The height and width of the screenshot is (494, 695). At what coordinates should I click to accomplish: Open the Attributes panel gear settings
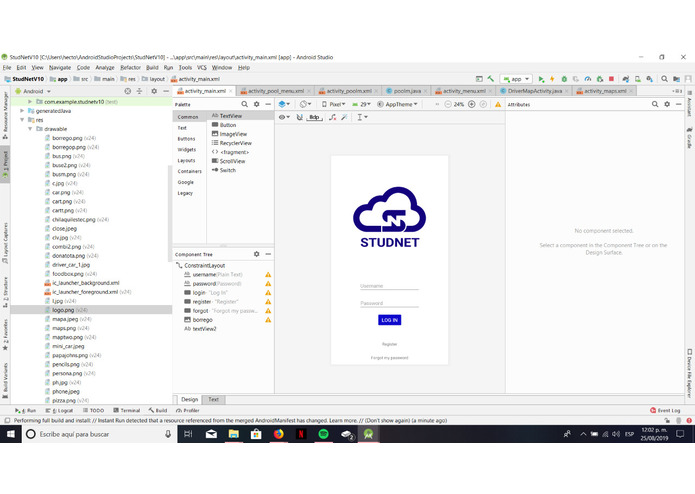click(x=667, y=104)
